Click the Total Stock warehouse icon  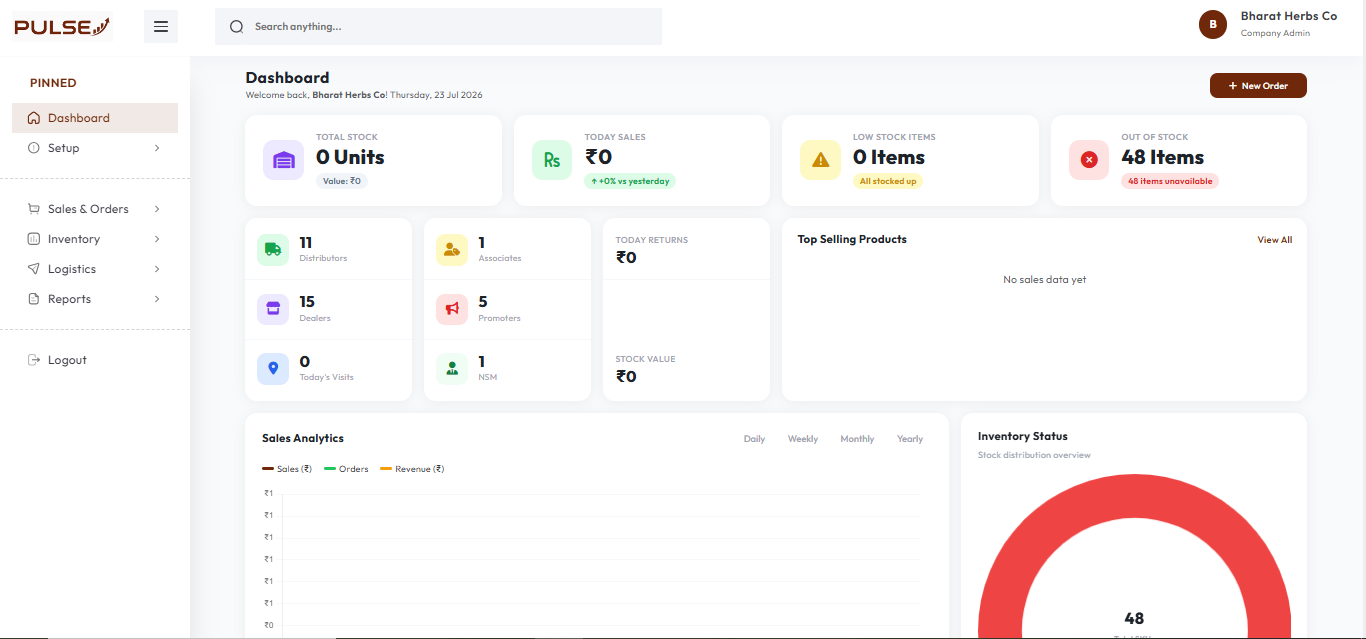[x=284, y=160]
